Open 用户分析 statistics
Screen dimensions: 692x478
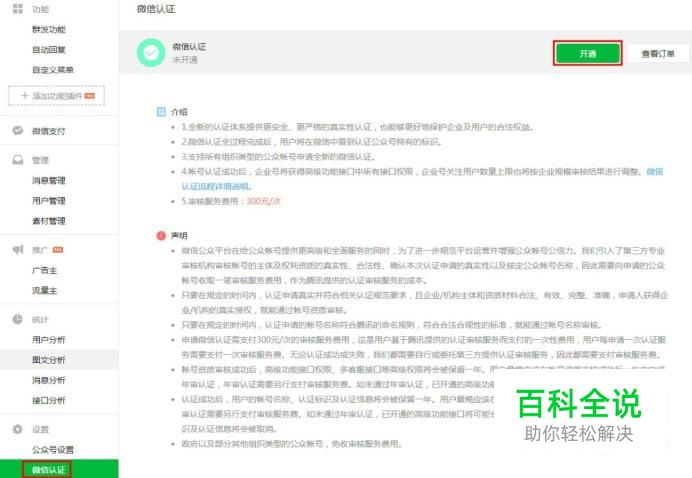(x=49, y=339)
